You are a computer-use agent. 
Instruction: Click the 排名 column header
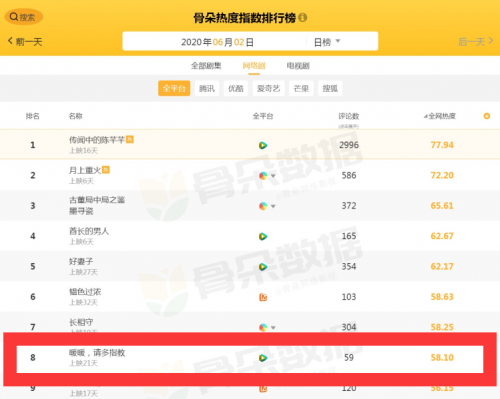(x=33, y=116)
